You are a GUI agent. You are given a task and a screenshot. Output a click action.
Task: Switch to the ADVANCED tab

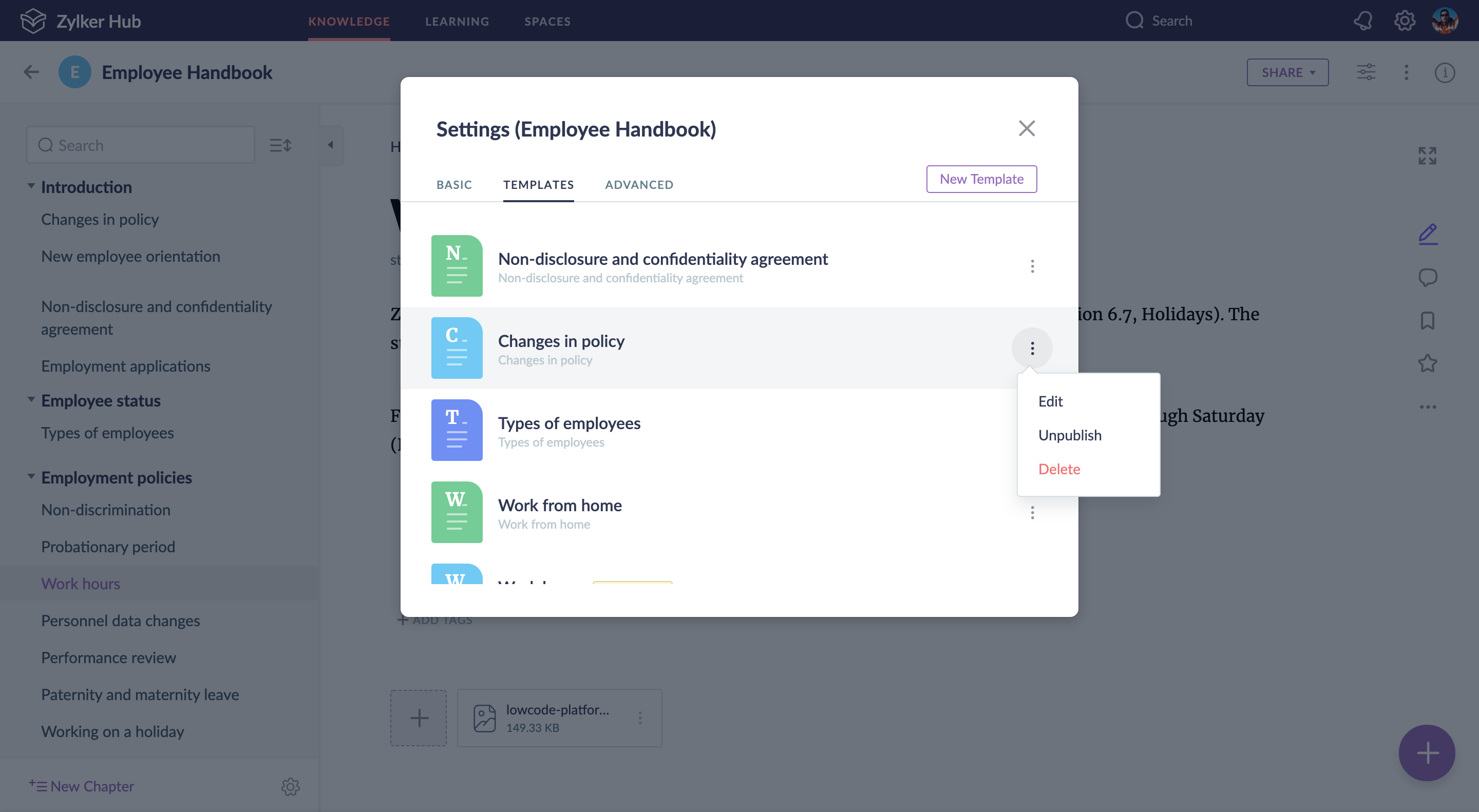pyautogui.click(x=639, y=185)
